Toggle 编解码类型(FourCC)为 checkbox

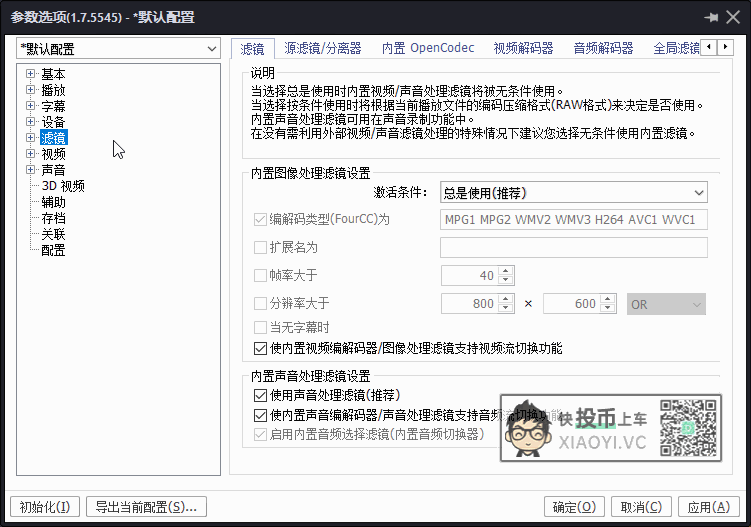click(260, 220)
